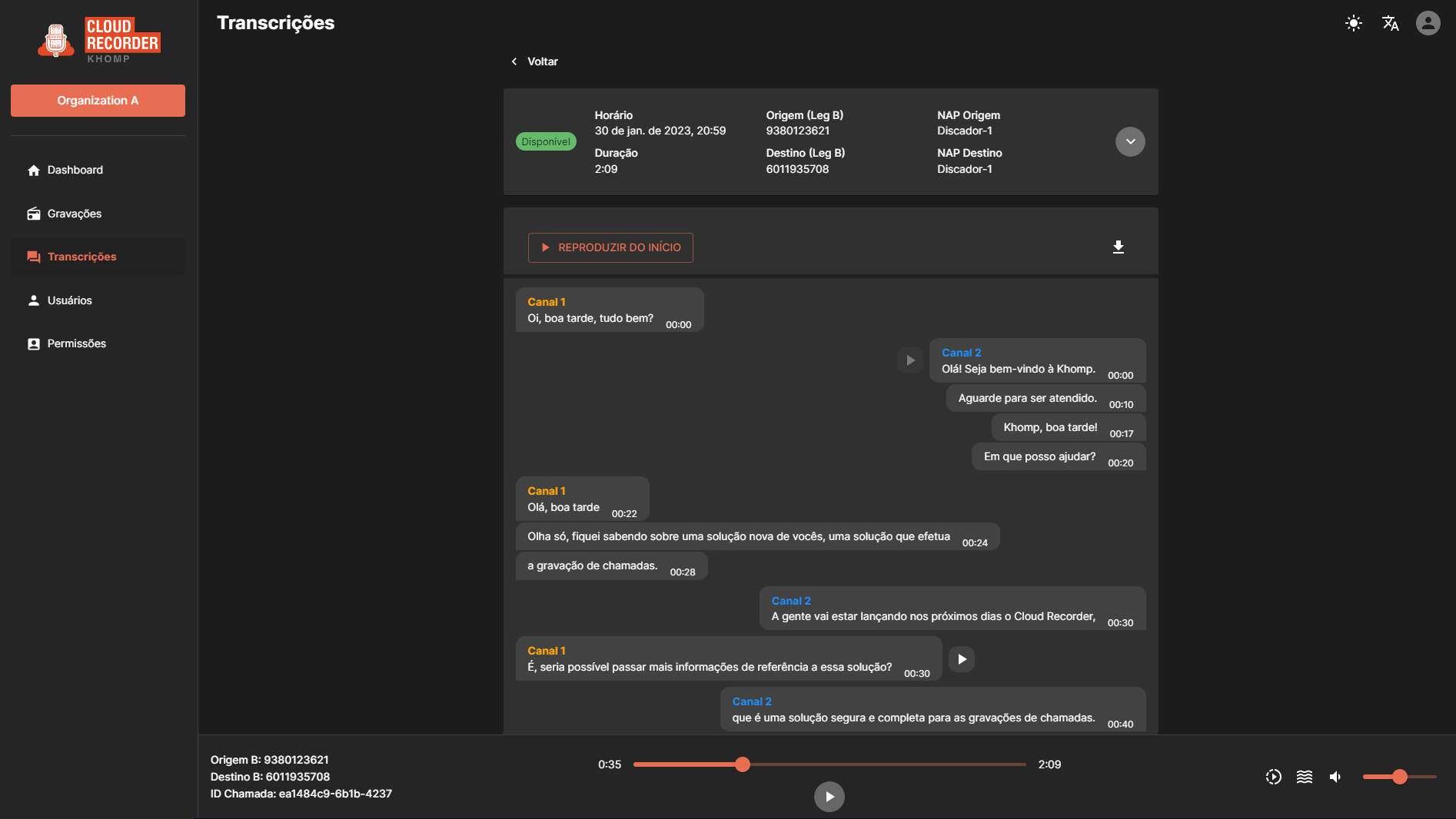Open the Organization A selector
This screenshot has width=1456, height=819.
pyautogui.click(x=98, y=101)
